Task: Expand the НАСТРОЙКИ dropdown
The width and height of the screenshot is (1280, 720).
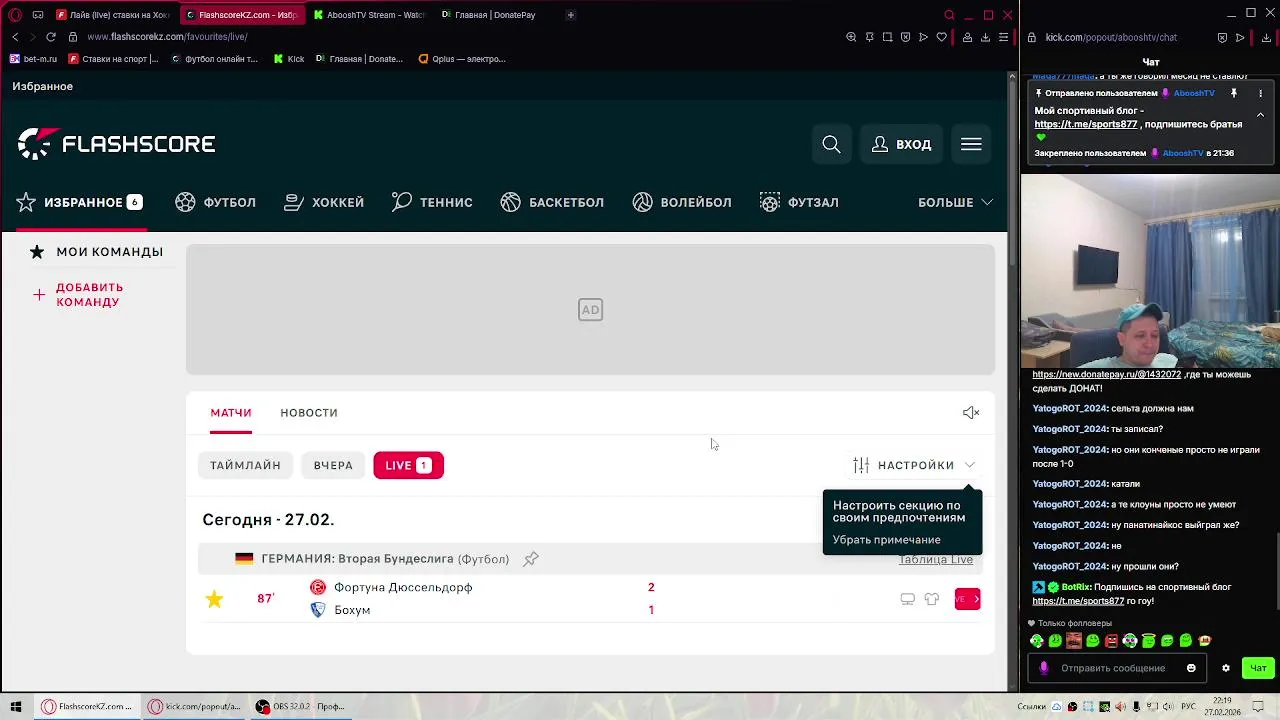Action: (x=914, y=465)
